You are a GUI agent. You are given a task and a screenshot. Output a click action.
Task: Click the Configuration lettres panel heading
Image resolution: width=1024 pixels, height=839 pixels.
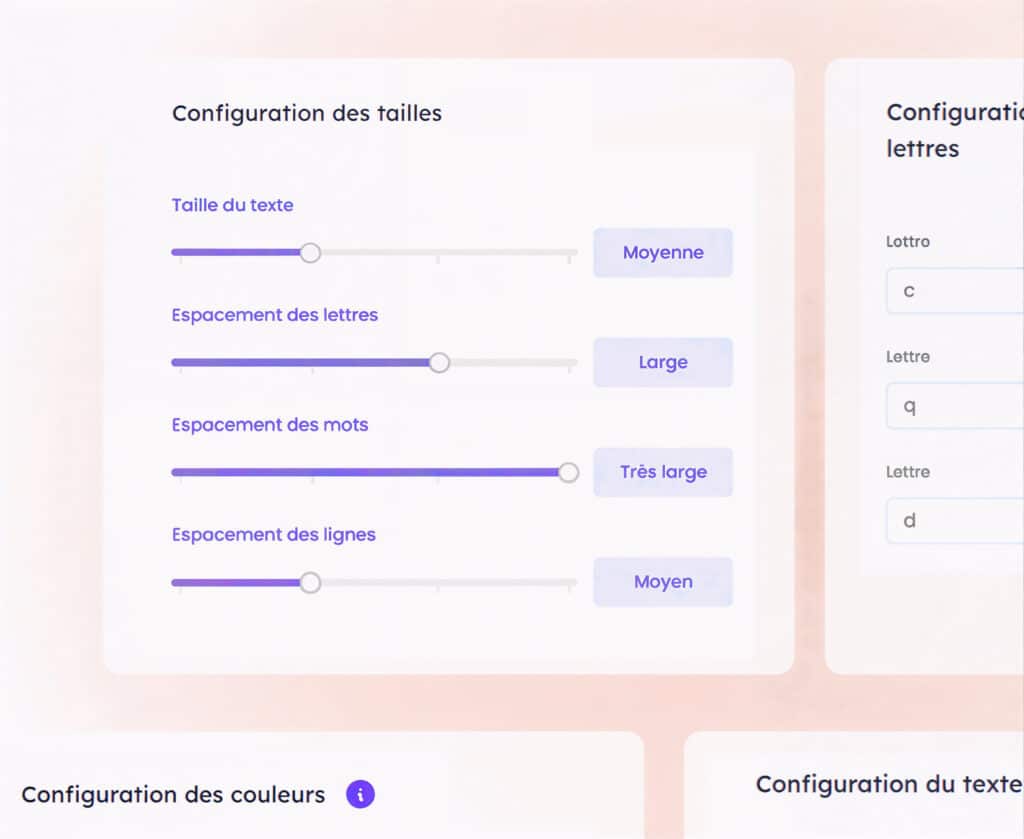pyautogui.click(x=953, y=130)
